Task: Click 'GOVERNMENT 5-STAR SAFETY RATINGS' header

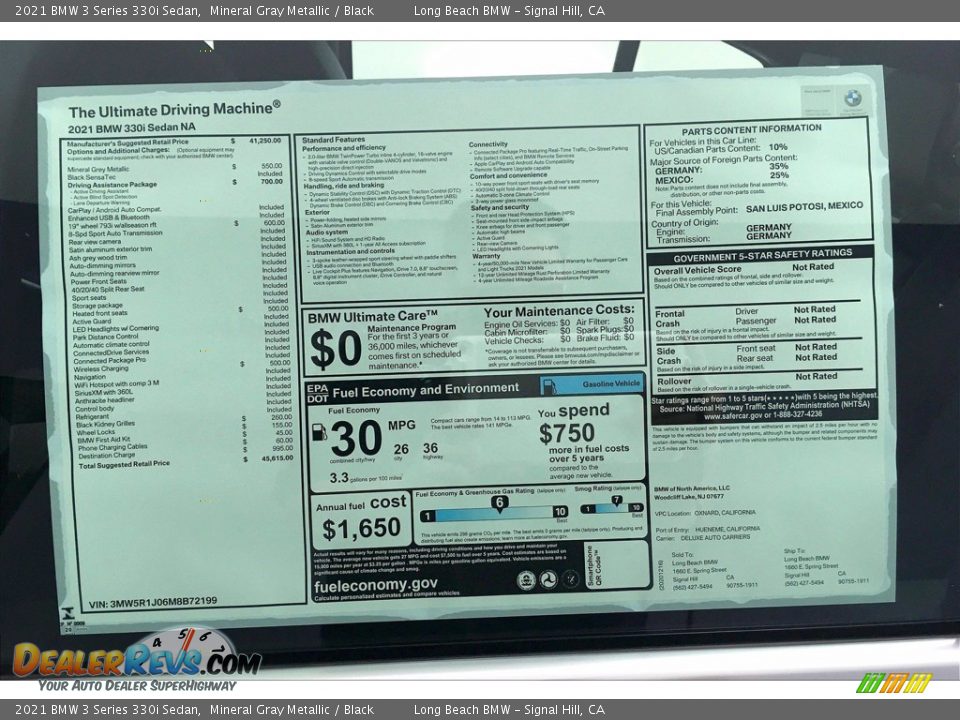Action: 762,255
